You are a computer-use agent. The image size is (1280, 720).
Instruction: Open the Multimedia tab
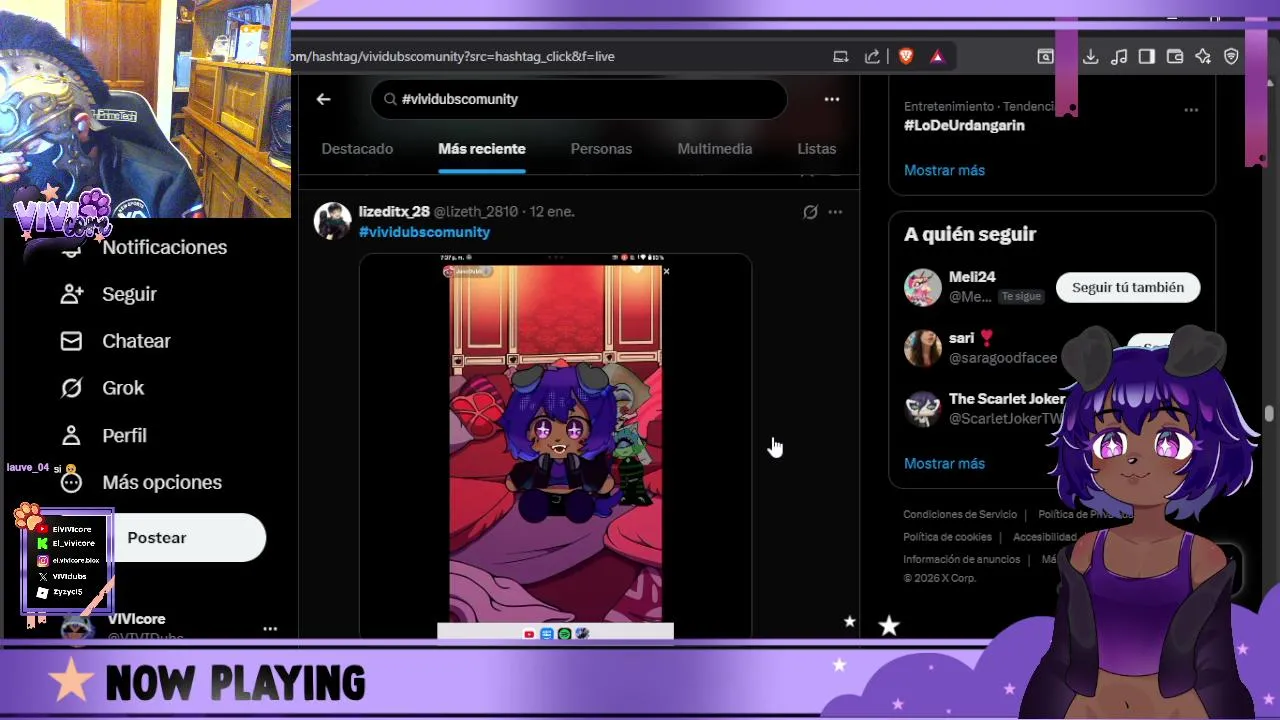pyautogui.click(x=714, y=149)
